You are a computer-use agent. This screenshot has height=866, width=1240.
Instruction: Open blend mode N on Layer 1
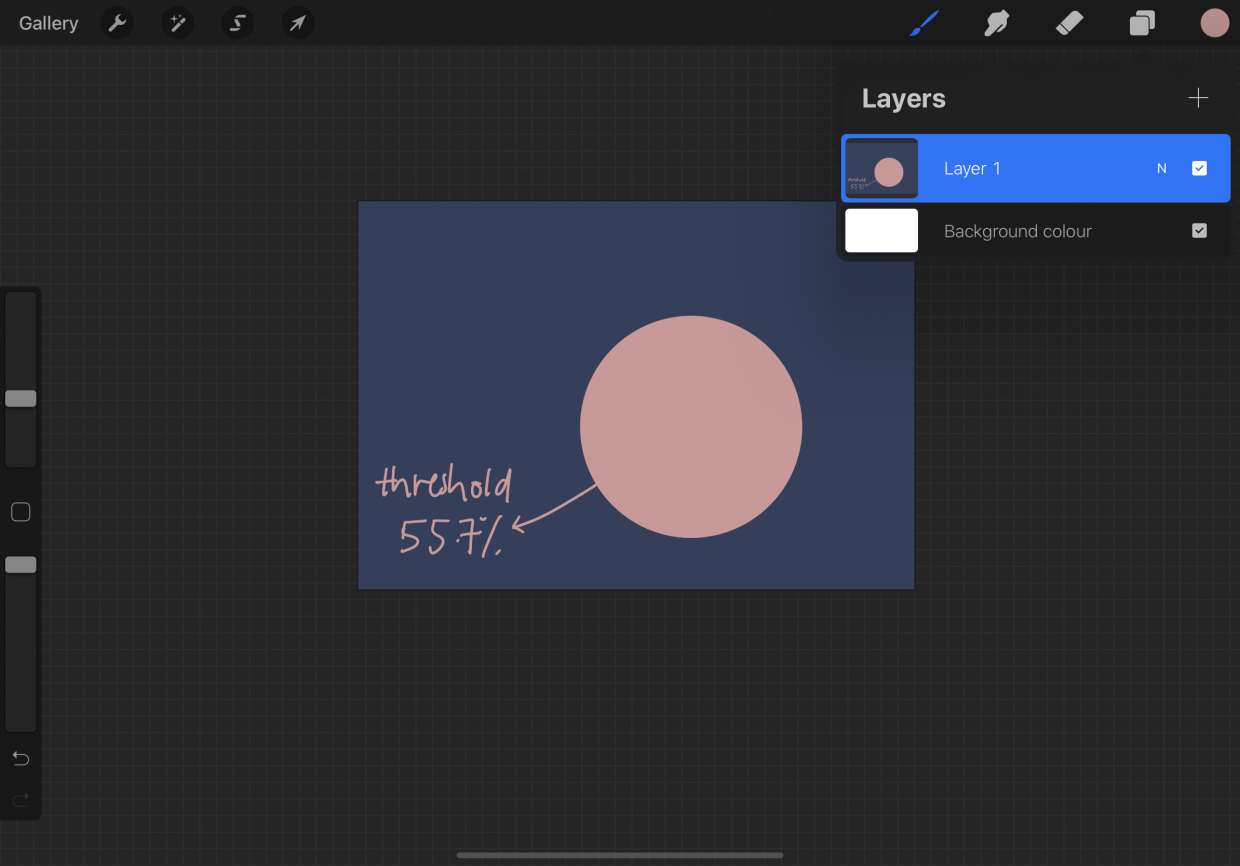click(x=1162, y=169)
